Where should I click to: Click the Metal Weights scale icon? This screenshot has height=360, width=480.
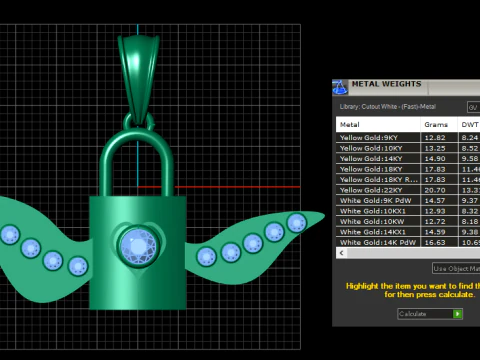click(x=340, y=87)
